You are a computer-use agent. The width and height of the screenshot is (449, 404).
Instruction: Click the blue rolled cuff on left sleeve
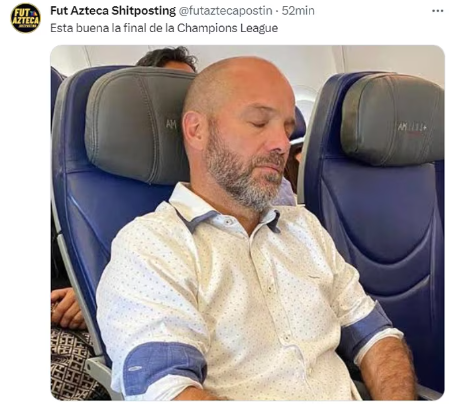165,365
